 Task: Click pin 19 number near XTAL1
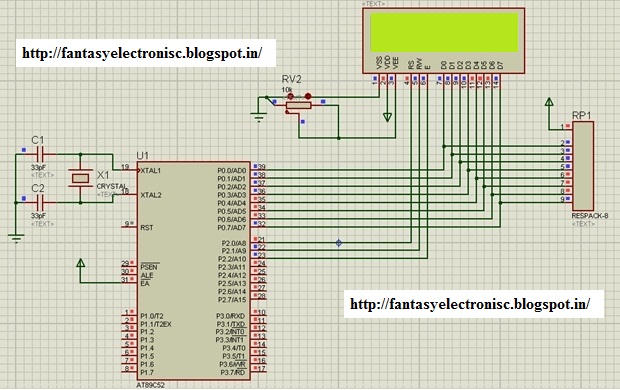pyautogui.click(x=125, y=167)
